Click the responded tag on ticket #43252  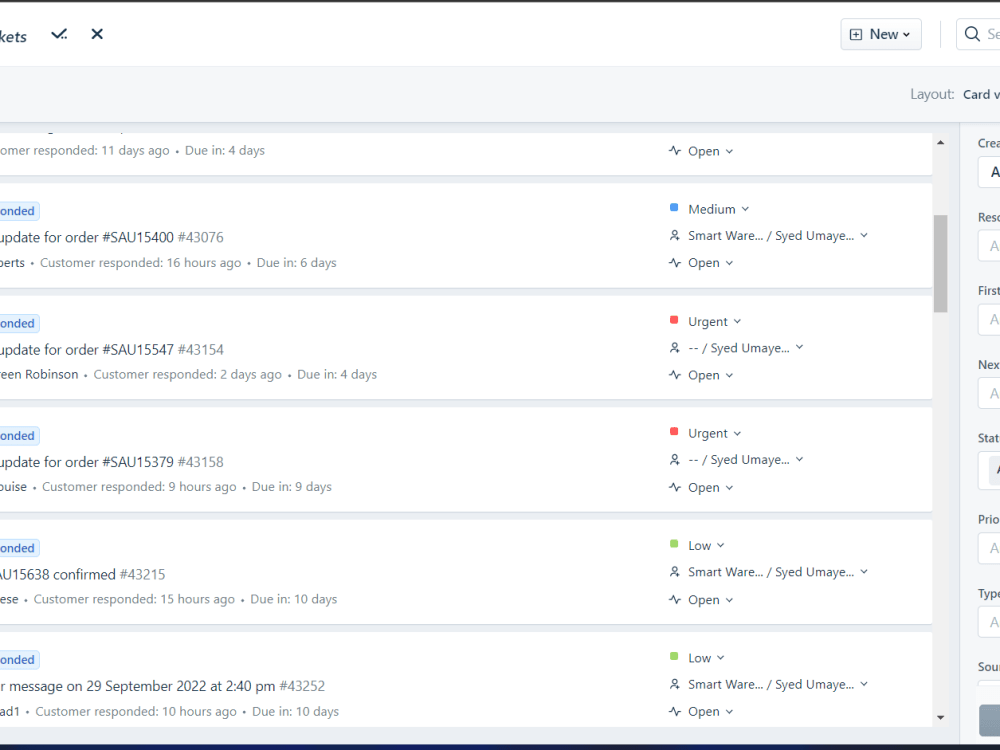19,659
